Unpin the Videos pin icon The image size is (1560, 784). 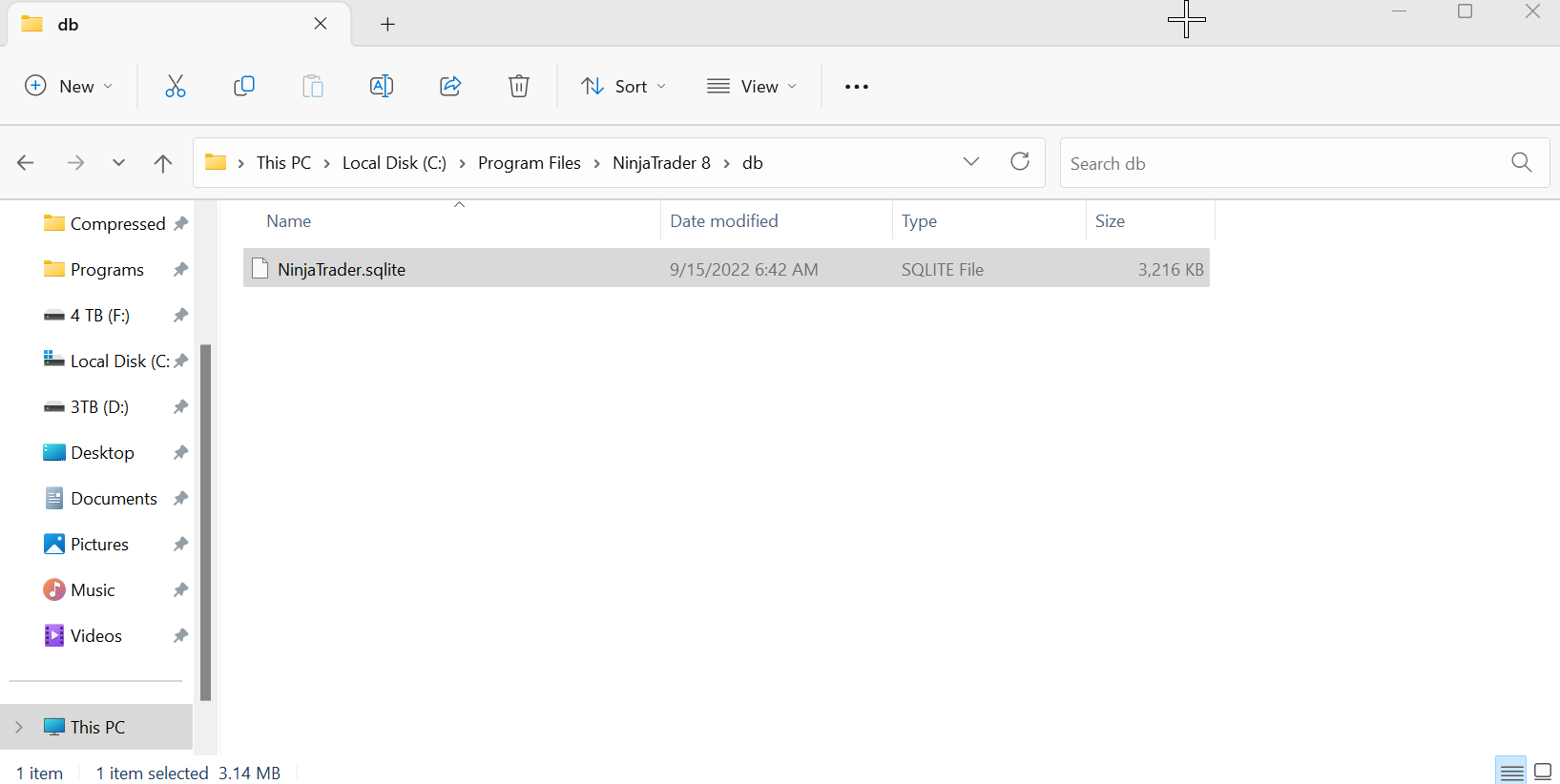pos(180,636)
